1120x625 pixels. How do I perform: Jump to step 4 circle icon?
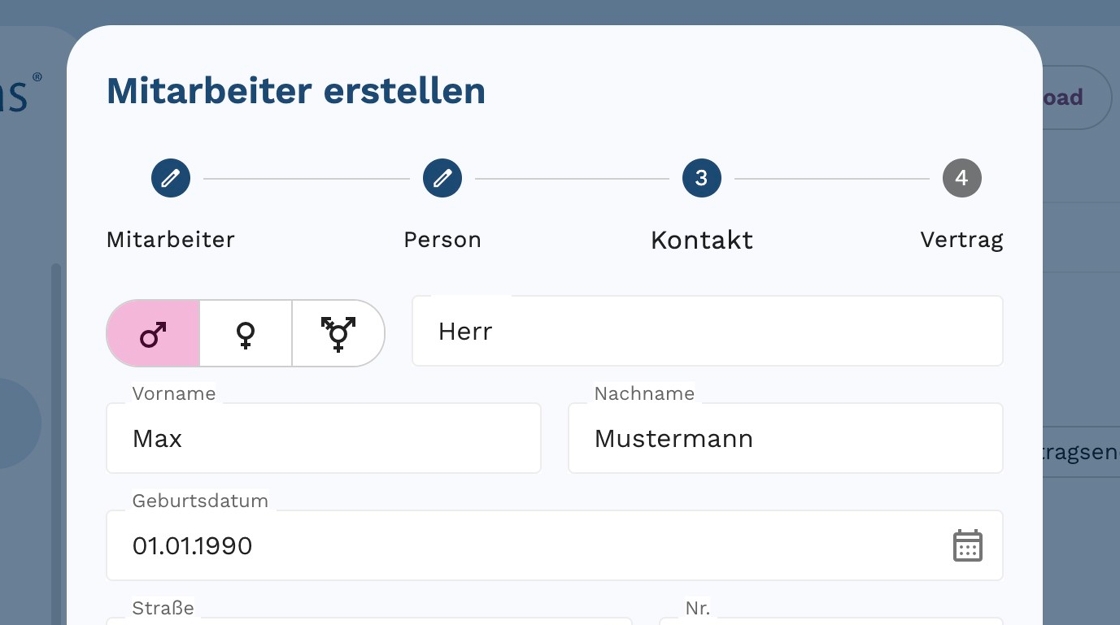pyautogui.click(x=961, y=178)
